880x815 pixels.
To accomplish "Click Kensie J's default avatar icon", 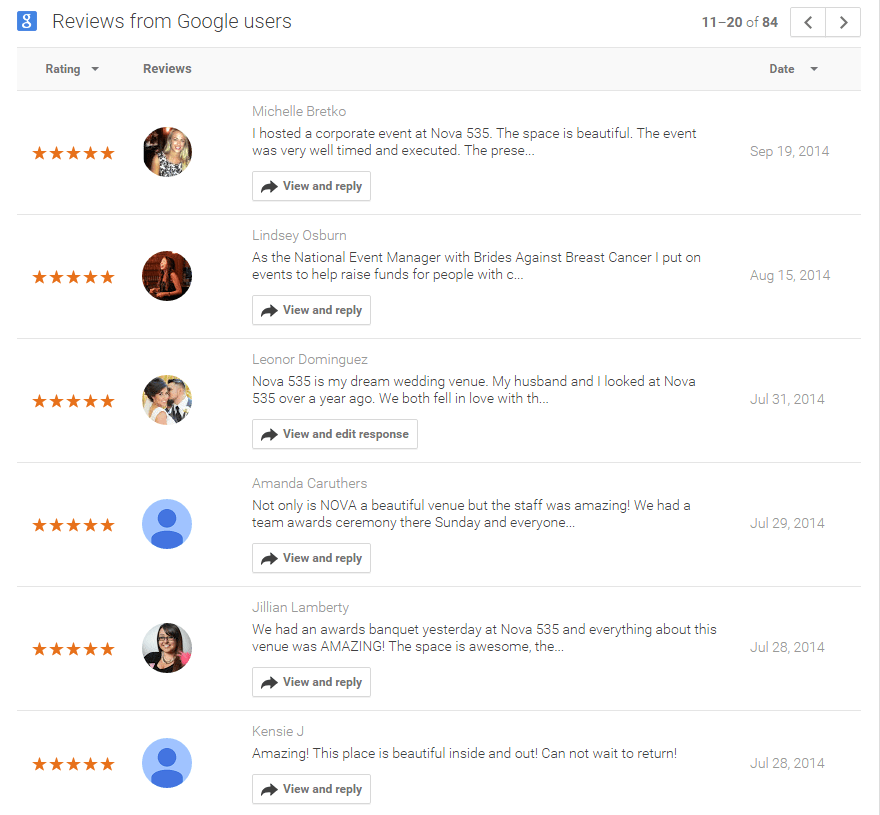I will point(167,763).
